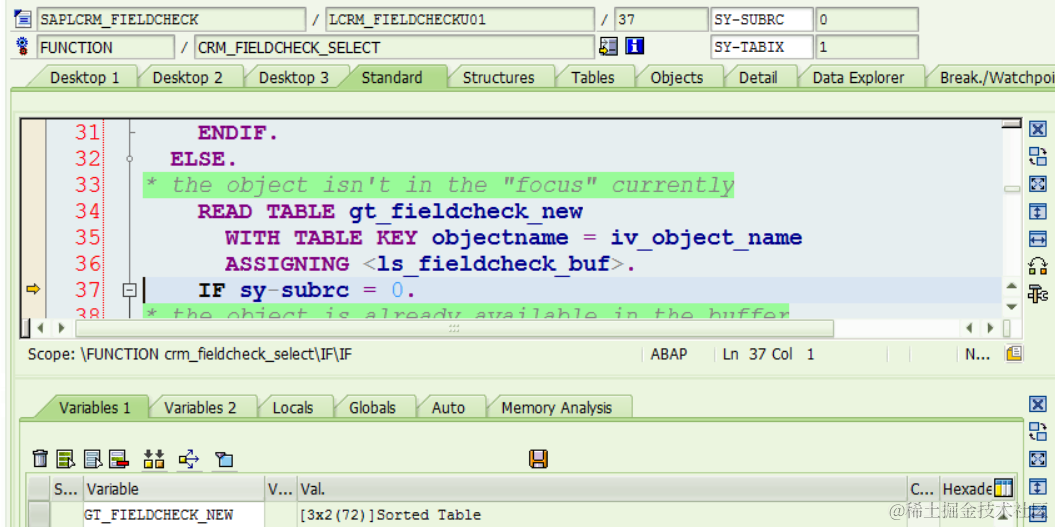This screenshot has height=527, width=1055.
Task: Open the Detail tab
Action: pos(758,77)
